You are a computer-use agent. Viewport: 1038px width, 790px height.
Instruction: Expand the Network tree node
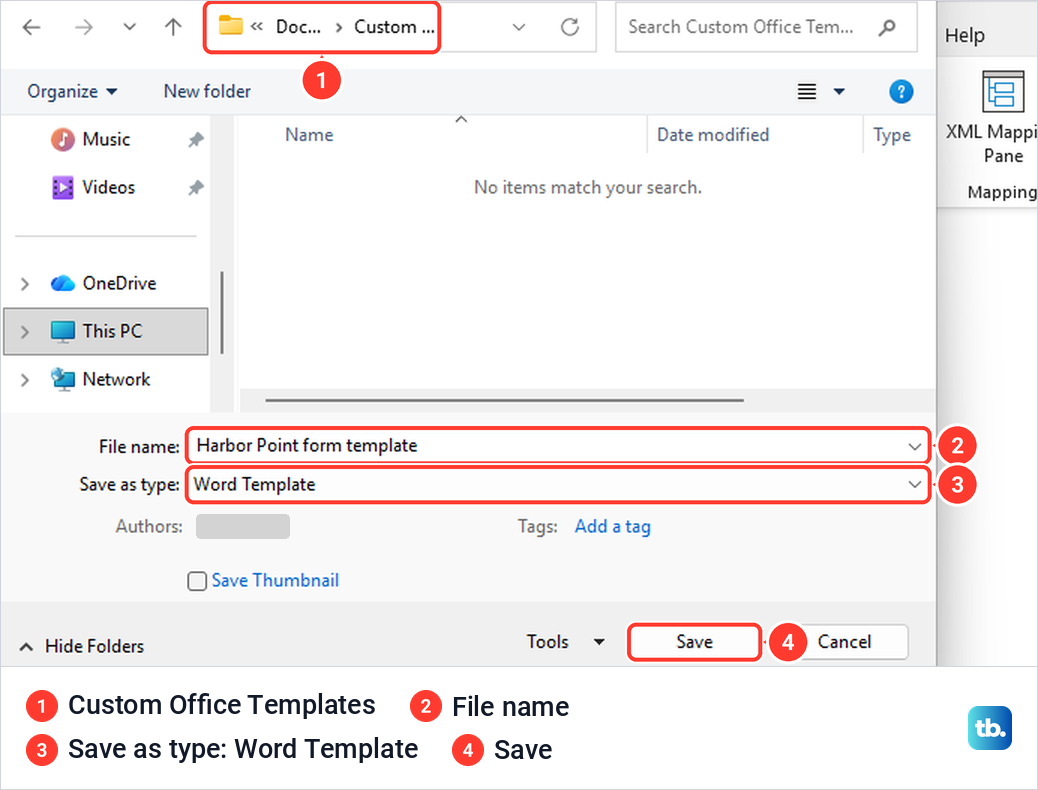(25, 380)
